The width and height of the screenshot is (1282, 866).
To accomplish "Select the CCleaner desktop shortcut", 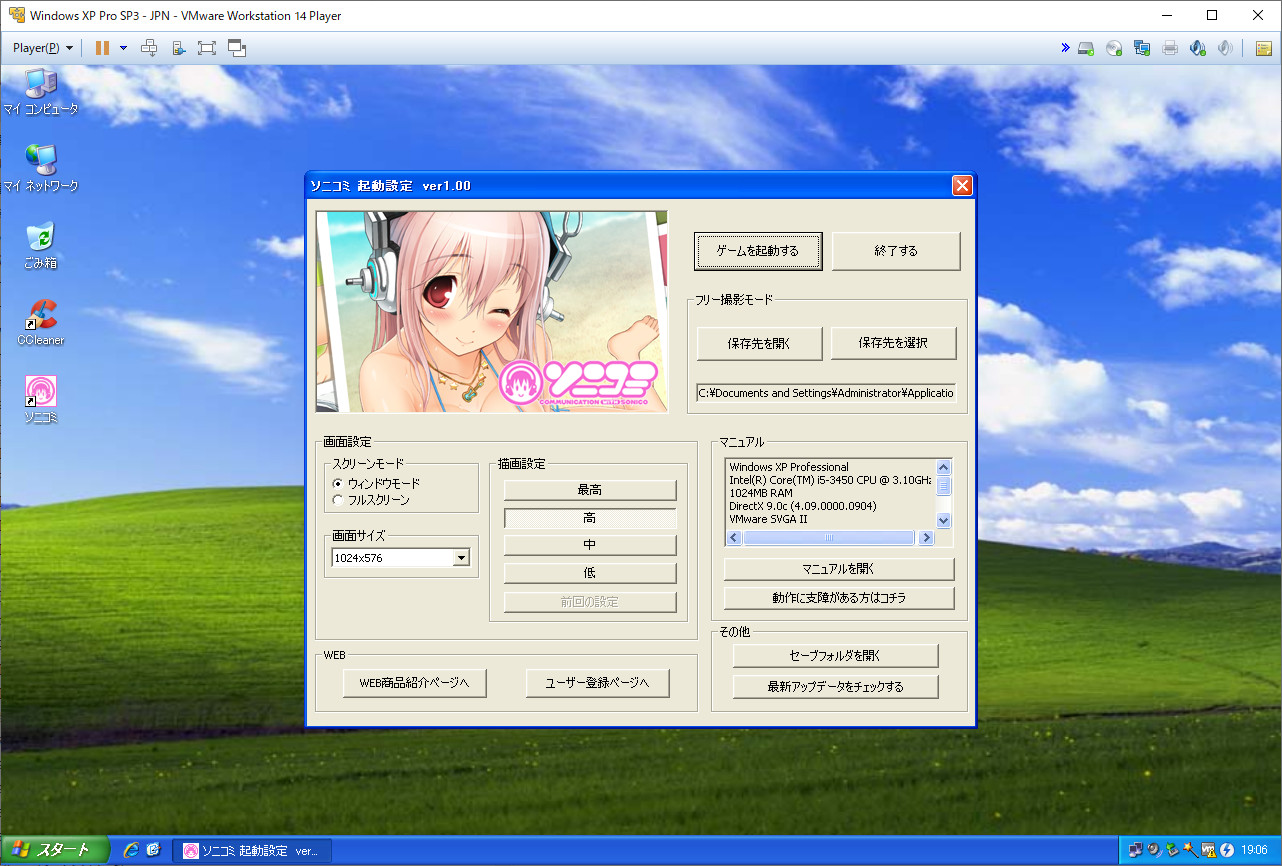I will click(x=40, y=322).
